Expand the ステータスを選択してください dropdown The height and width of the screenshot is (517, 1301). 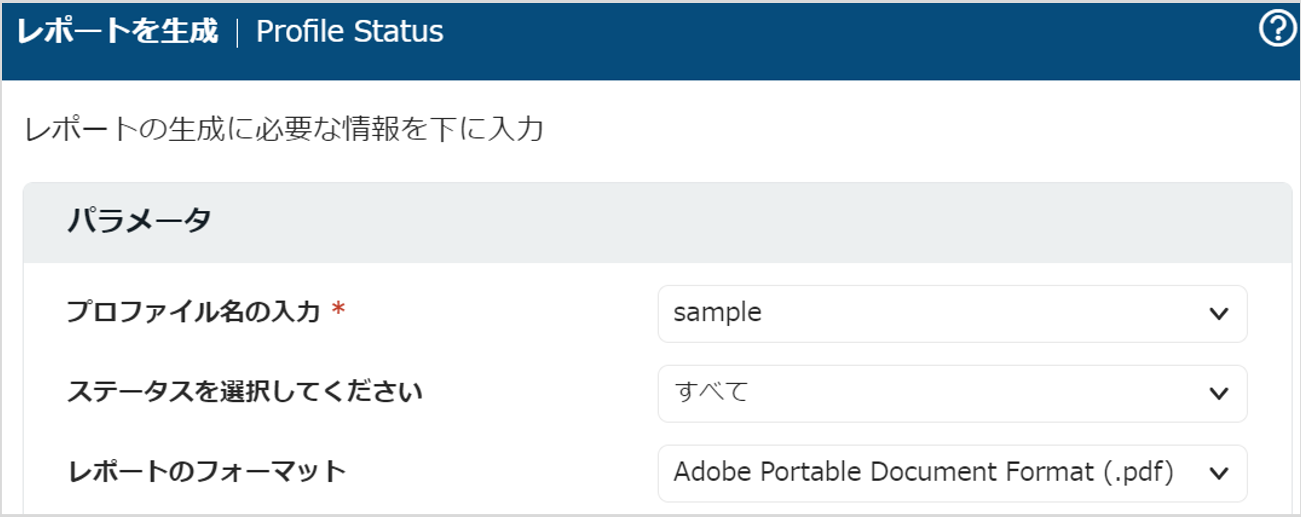click(951, 393)
